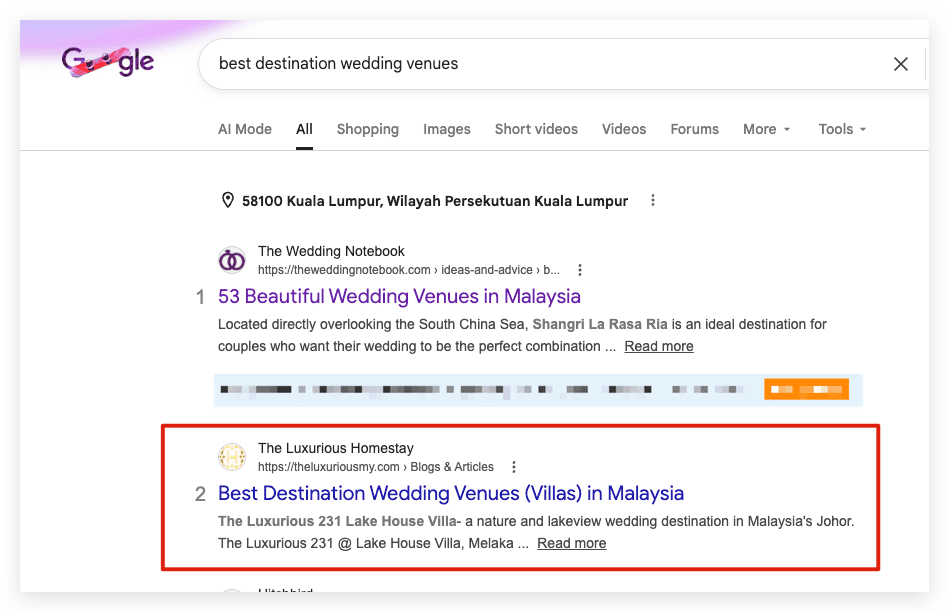Switch to AI Mode tab

tap(245, 129)
